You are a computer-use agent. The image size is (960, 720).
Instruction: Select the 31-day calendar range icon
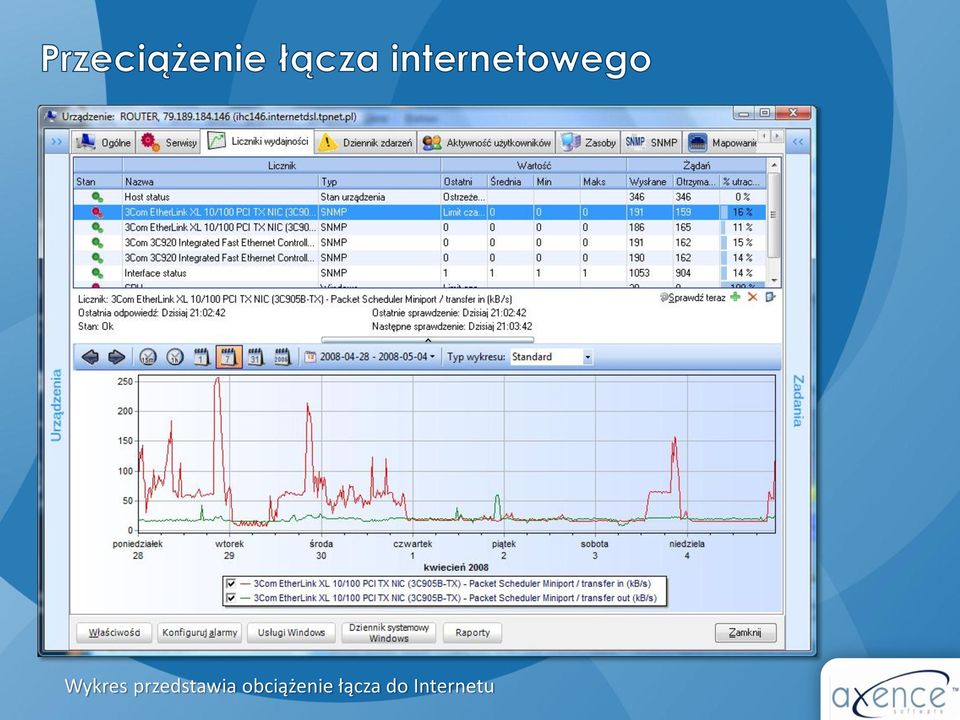point(255,357)
